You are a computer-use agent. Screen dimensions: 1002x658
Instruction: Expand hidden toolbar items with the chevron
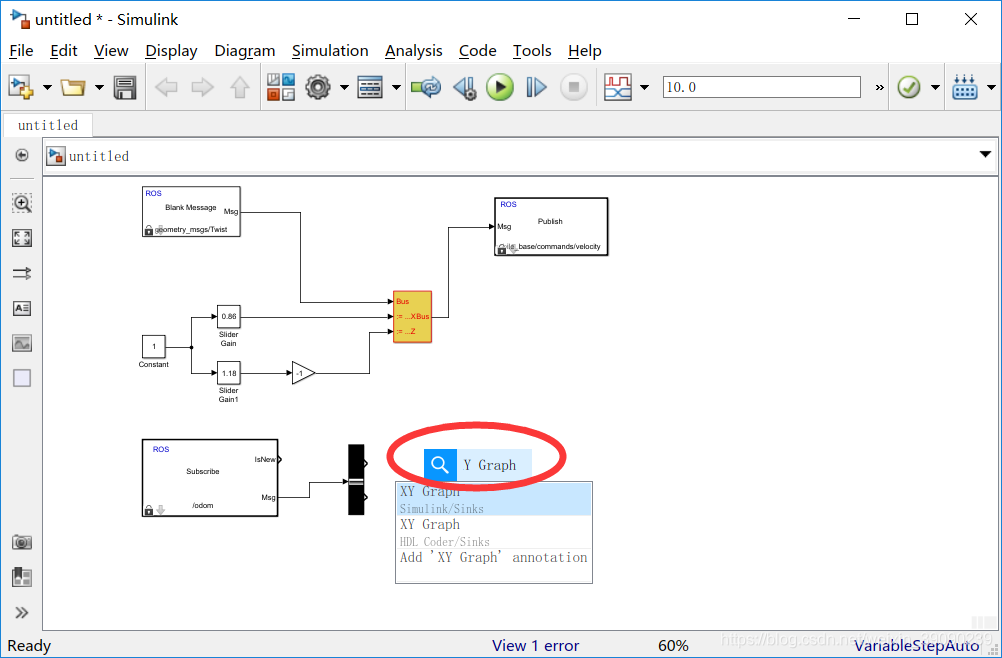879,87
